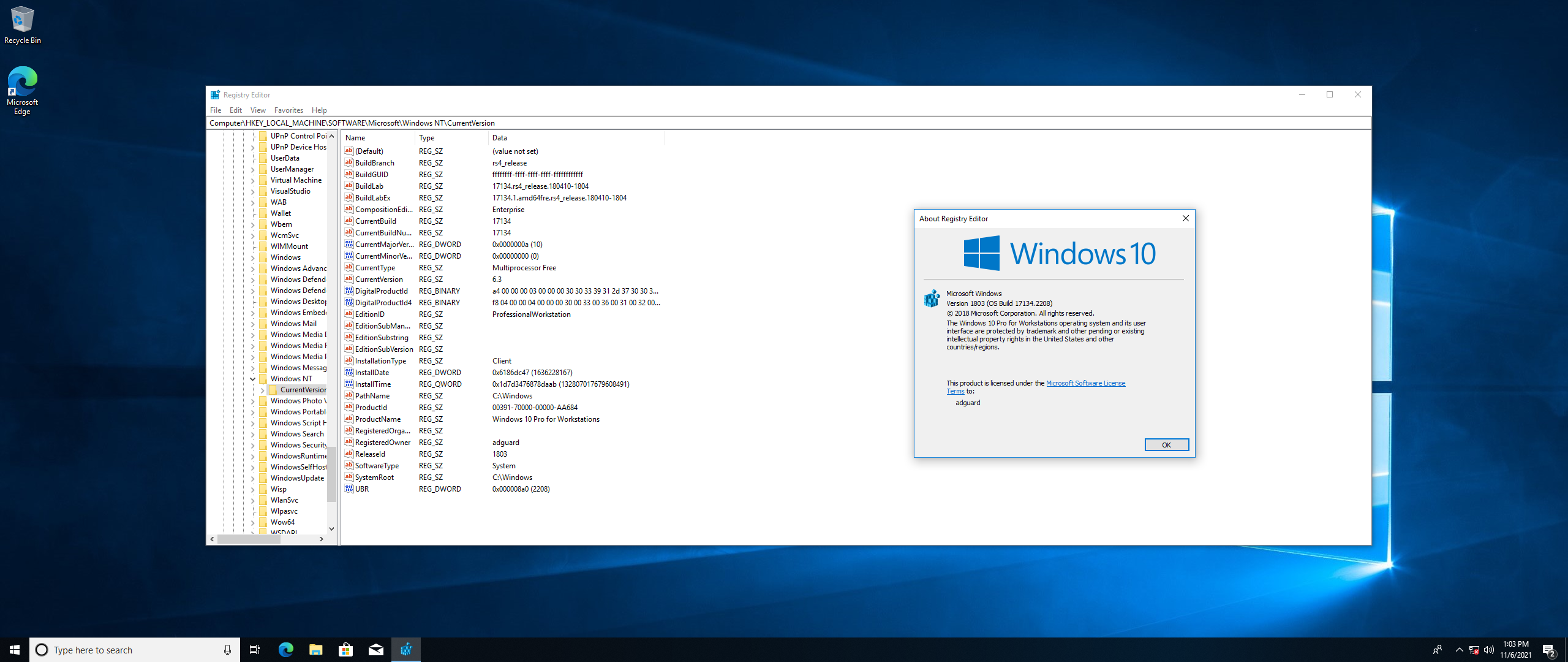
Task: Click the CurrentMajorVersionNumber DWORD icon
Action: tap(349, 244)
